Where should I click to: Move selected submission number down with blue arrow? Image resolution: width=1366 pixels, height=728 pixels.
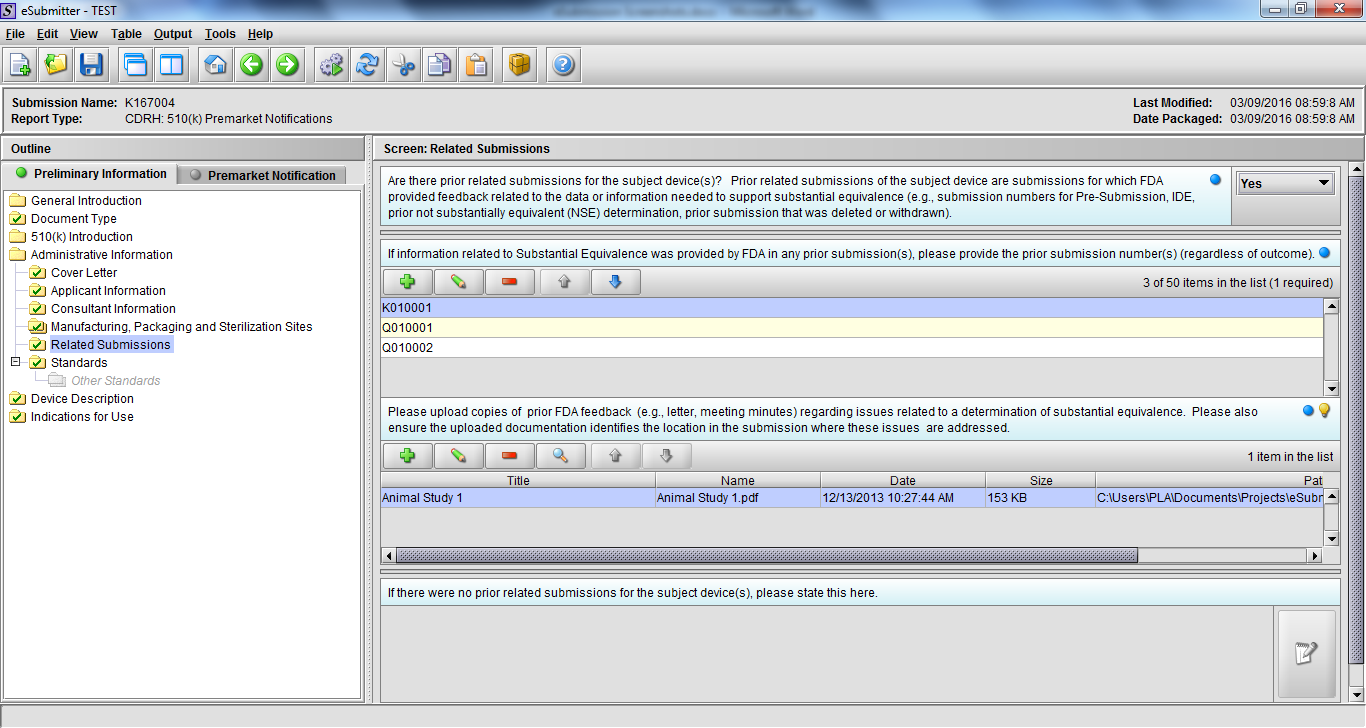tap(615, 283)
